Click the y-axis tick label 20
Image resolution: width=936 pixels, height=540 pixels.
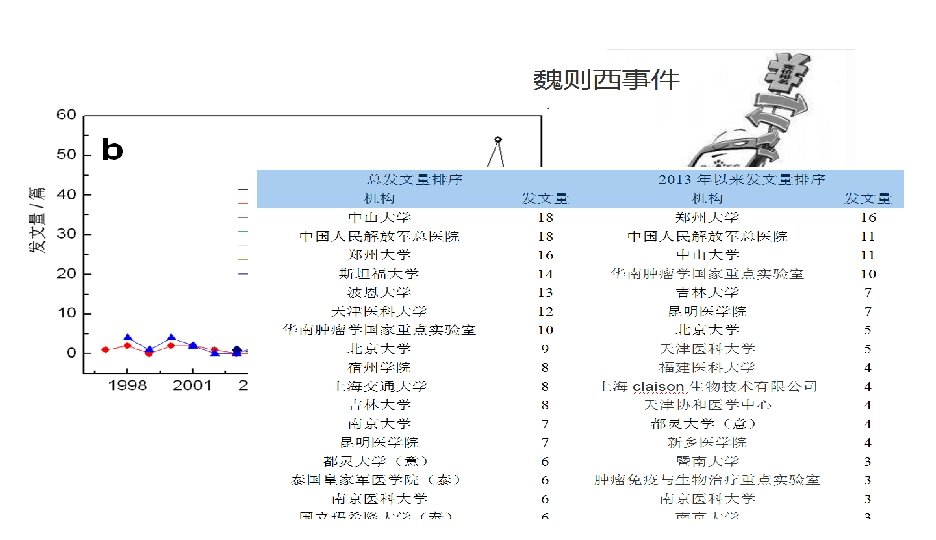click(66, 273)
